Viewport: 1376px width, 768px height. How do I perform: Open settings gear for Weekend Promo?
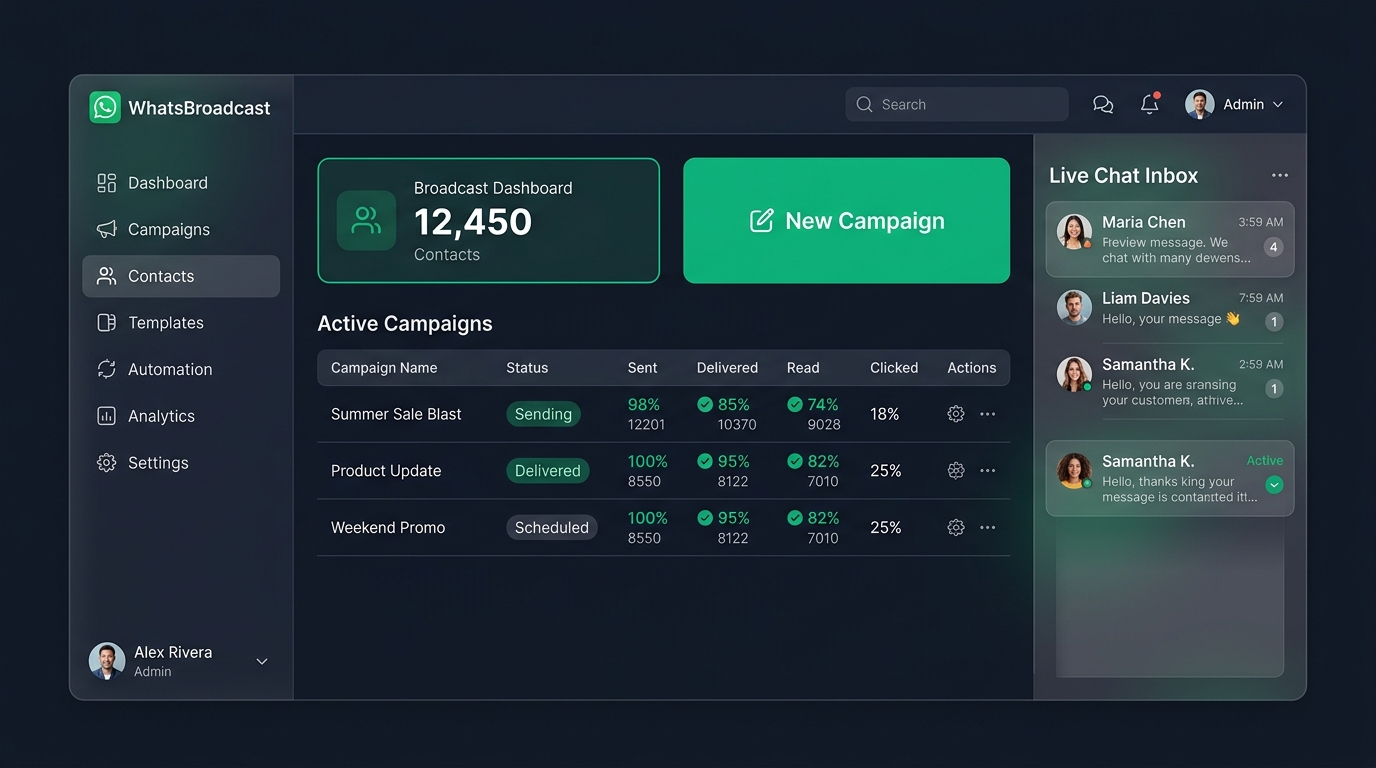[956, 527]
